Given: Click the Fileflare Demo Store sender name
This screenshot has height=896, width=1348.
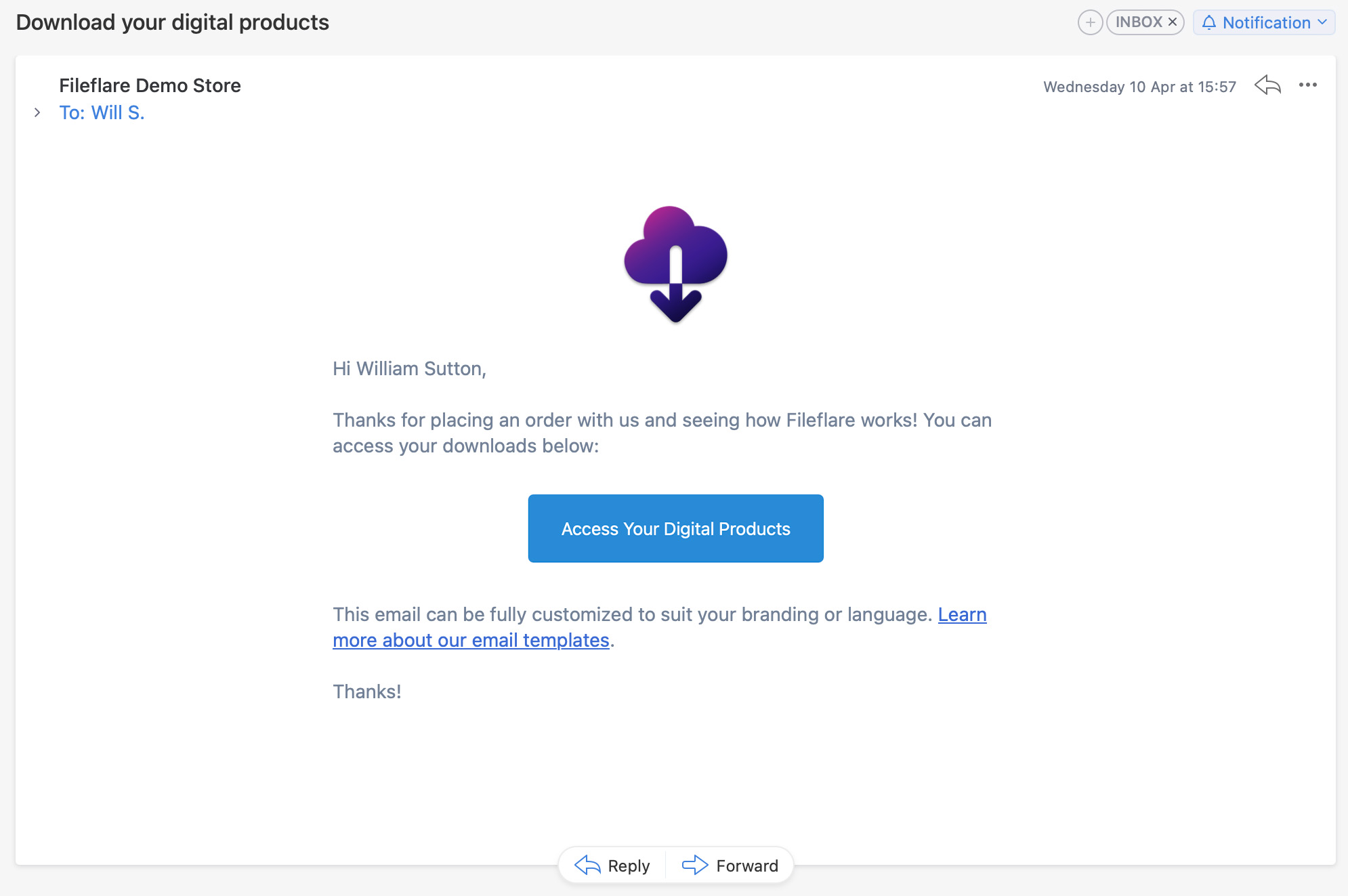Looking at the screenshot, I should click(150, 85).
